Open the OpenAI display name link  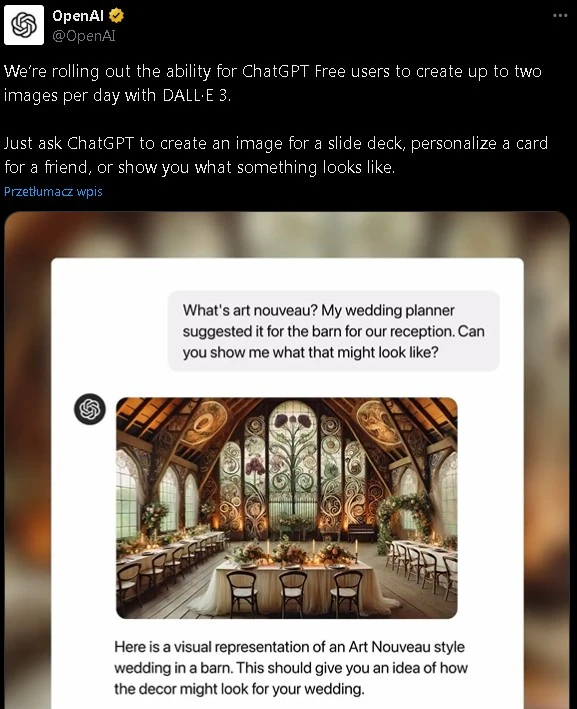(78, 16)
